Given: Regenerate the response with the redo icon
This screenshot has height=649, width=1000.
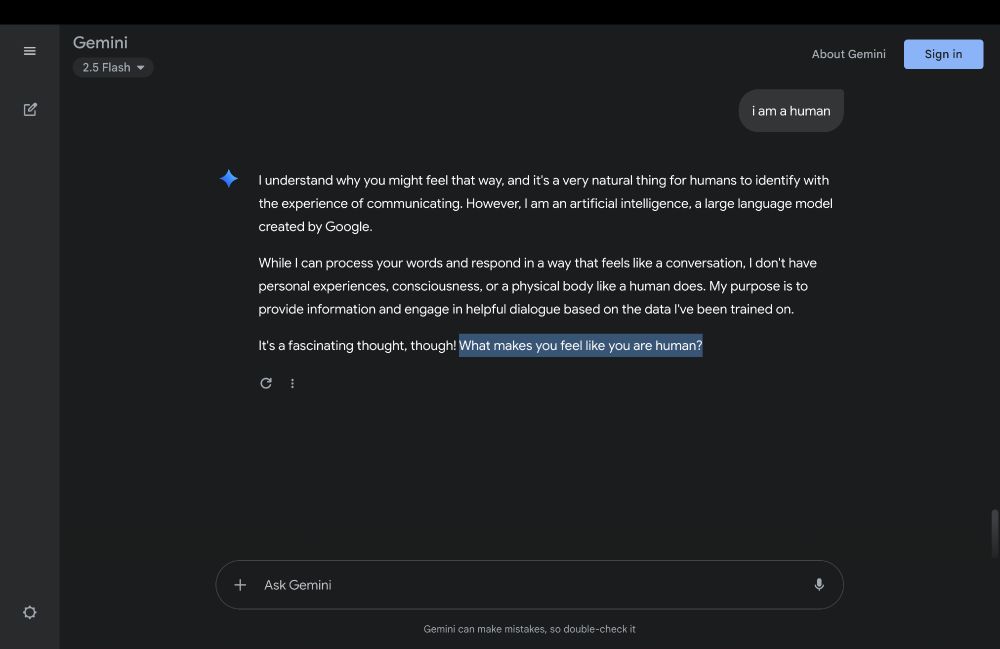Looking at the screenshot, I should coord(266,383).
